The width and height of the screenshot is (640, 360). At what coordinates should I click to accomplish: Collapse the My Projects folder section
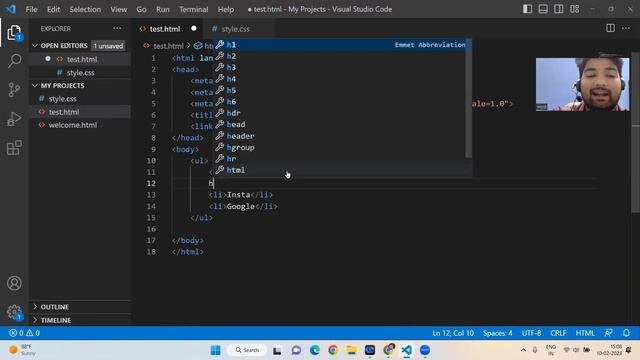[80, 86]
